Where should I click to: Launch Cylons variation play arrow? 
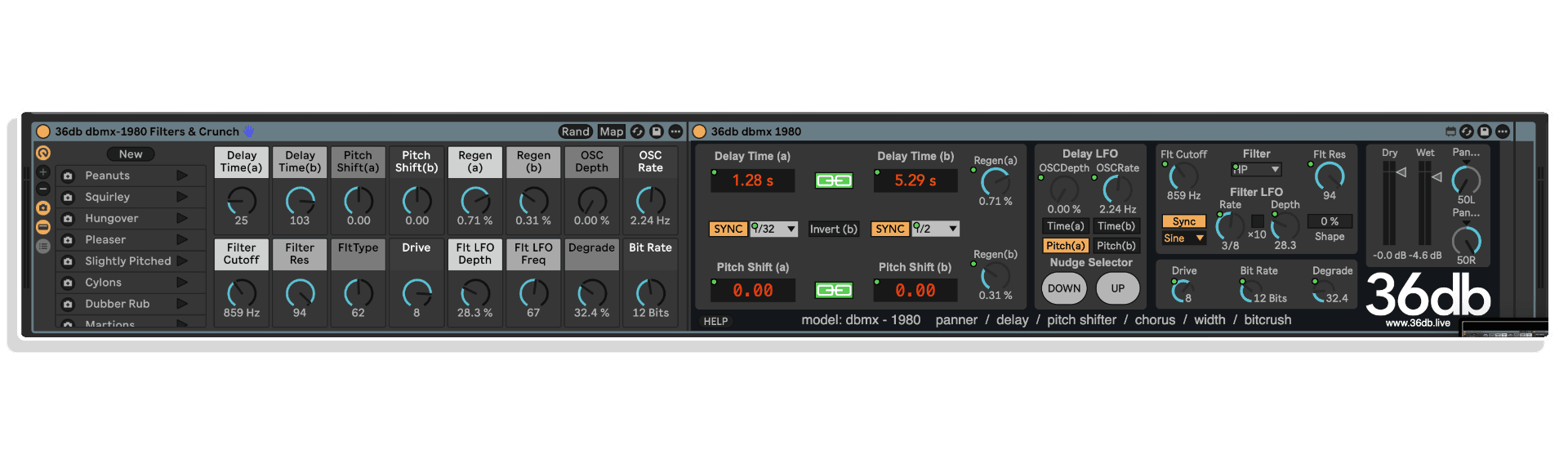click(x=182, y=283)
